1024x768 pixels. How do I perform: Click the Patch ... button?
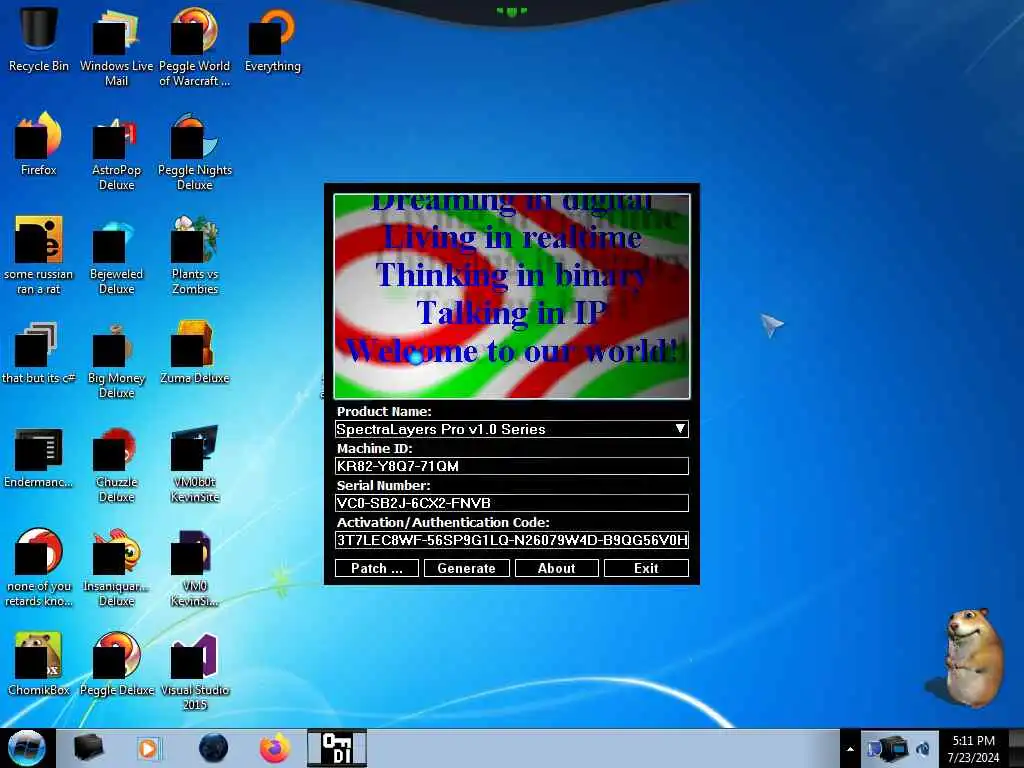377,568
